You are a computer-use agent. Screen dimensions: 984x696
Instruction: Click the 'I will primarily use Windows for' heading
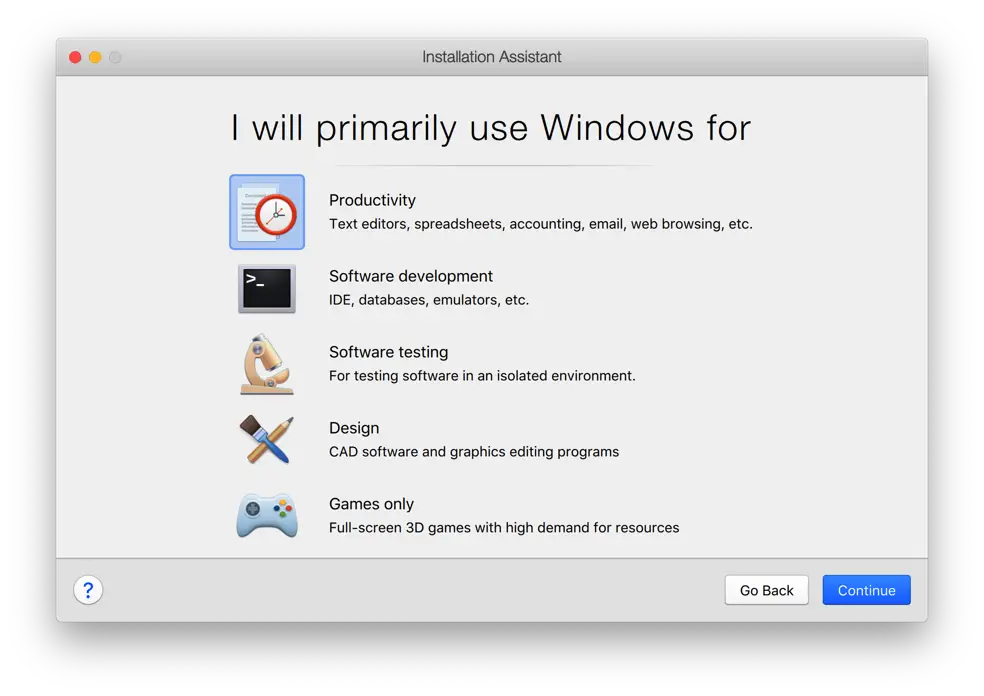pyautogui.click(x=491, y=128)
